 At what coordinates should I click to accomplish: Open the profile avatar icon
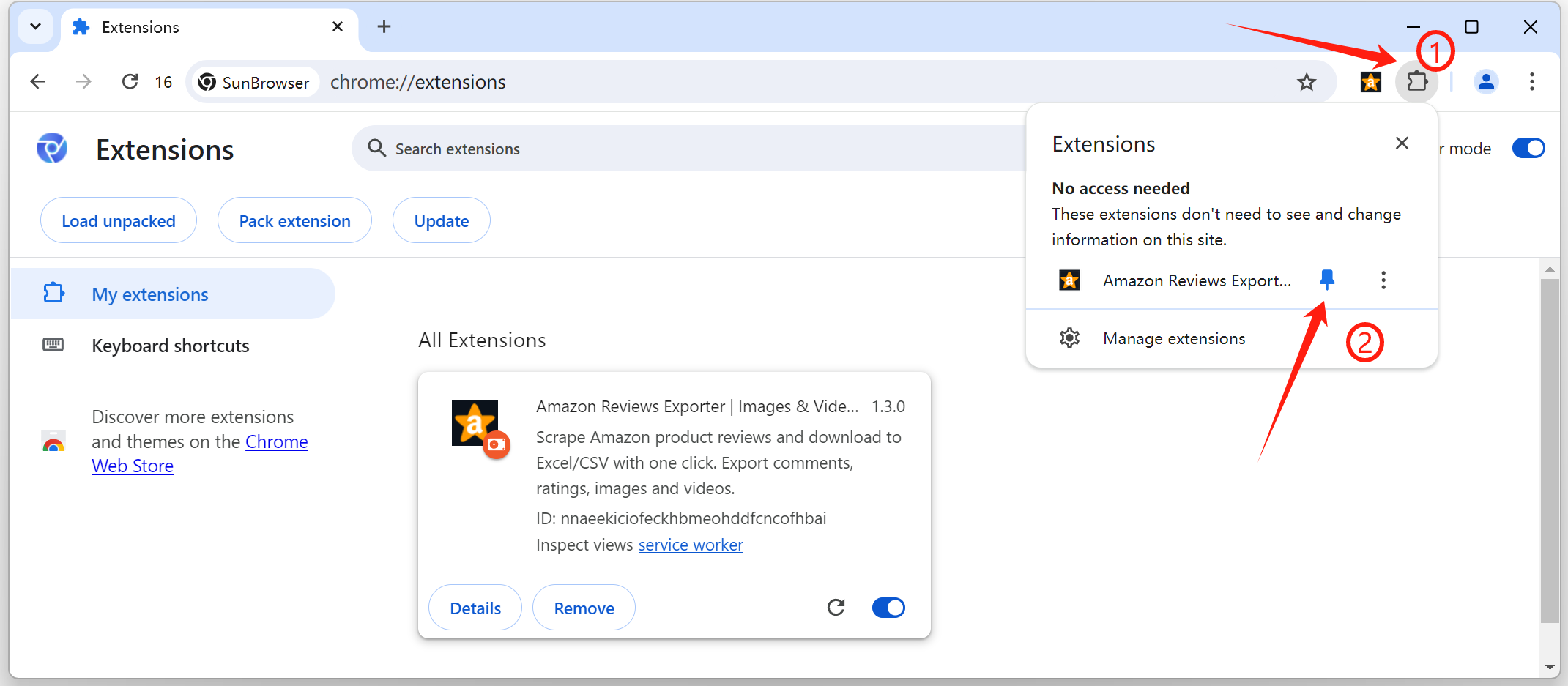tap(1486, 82)
